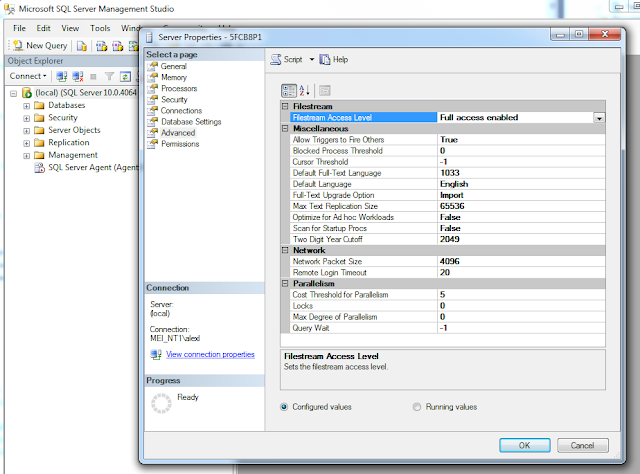Click the Property Pages icon in grid toolbar
Image resolution: width=640 pixels, height=474 pixels.
point(325,91)
